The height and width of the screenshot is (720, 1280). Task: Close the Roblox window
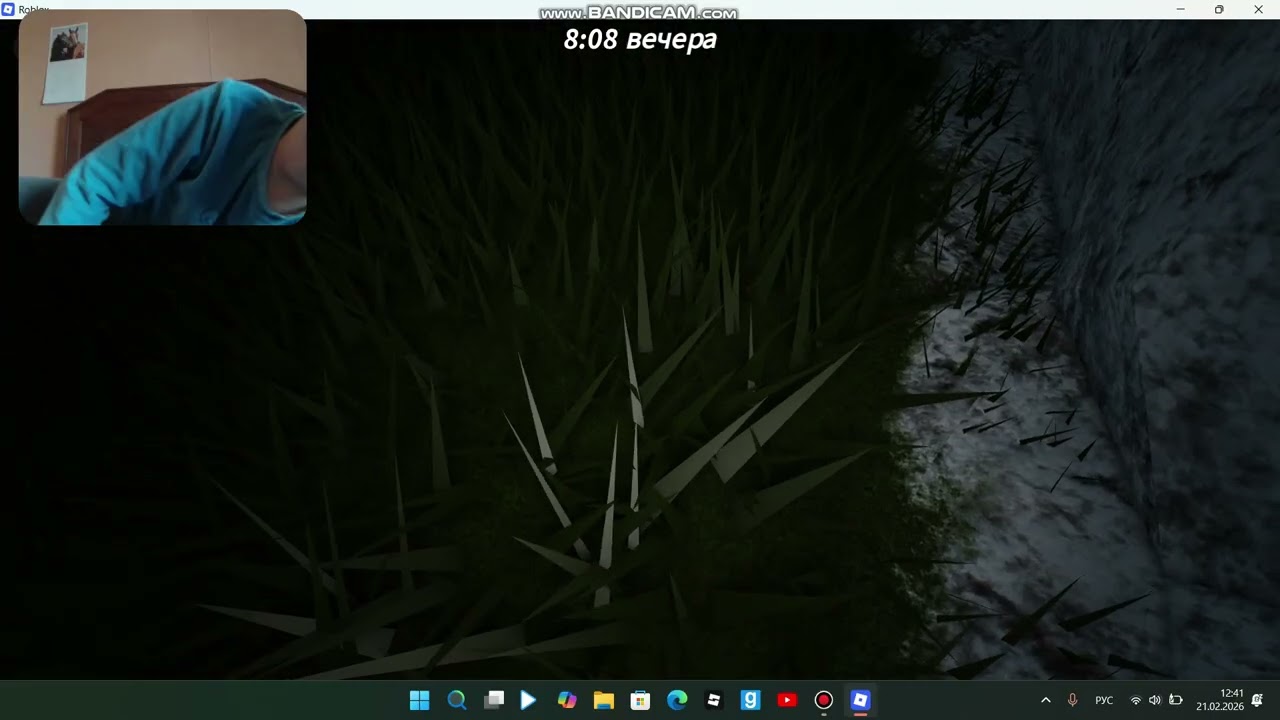point(1258,9)
